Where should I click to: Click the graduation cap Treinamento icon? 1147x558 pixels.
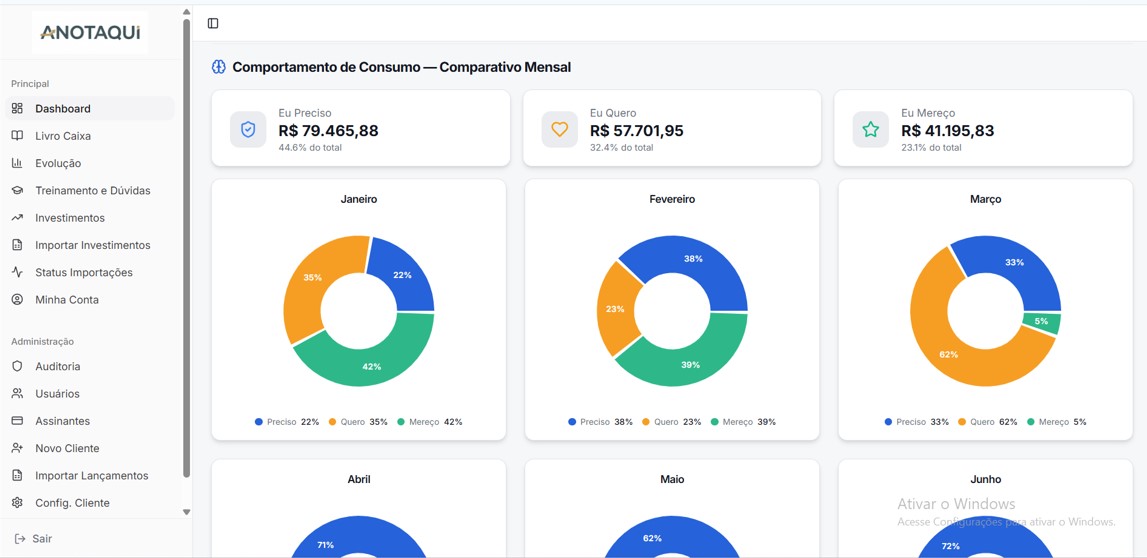(18, 190)
